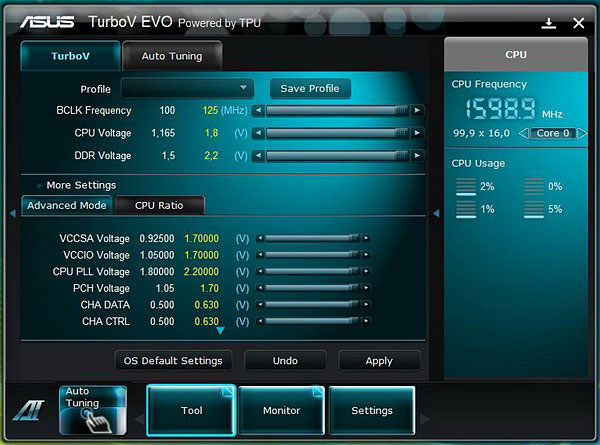600x445 pixels.
Task: Click the Save Profile button
Action: tap(310, 88)
